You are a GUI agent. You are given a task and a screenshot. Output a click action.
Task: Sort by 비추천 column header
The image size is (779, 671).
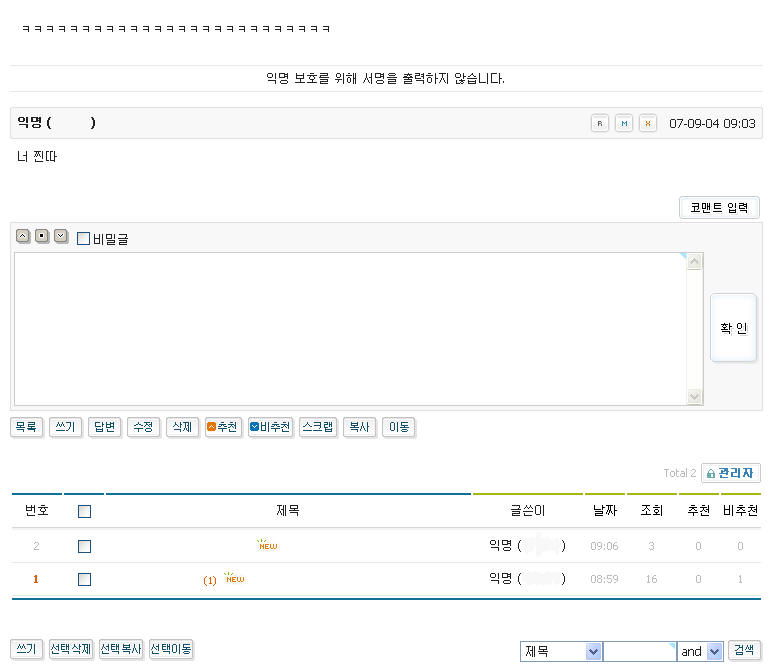point(740,511)
